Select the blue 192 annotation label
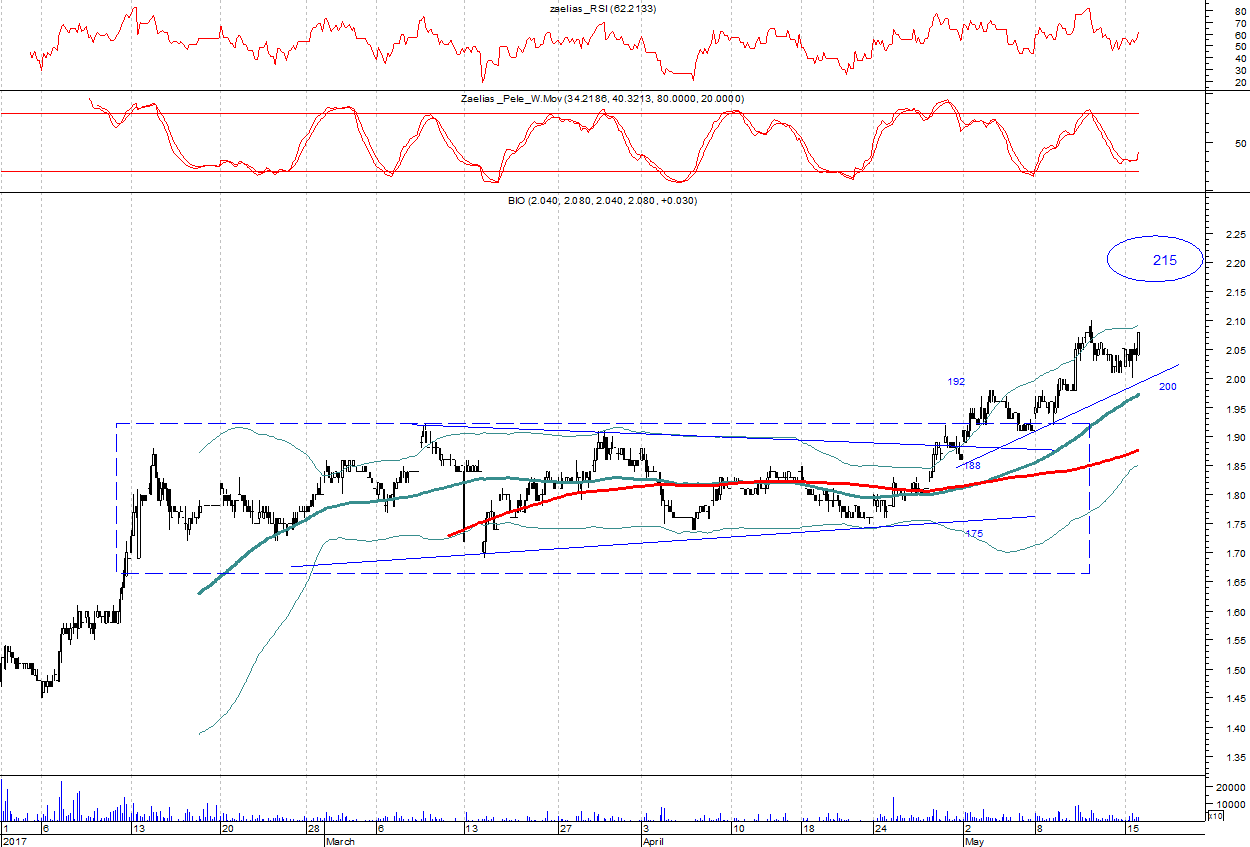The height and width of the screenshot is (847, 1250). pos(956,382)
